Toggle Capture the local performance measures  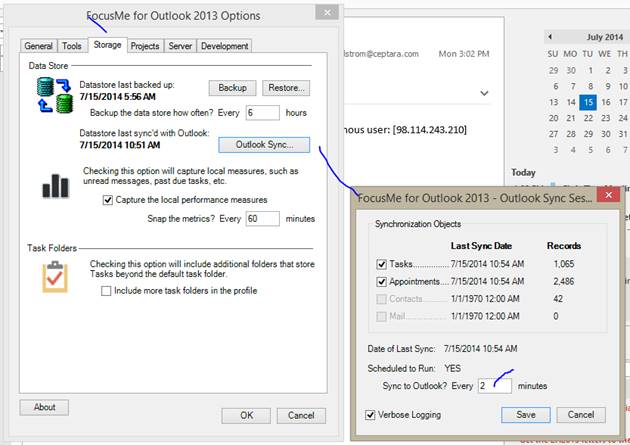tap(108, 200)
